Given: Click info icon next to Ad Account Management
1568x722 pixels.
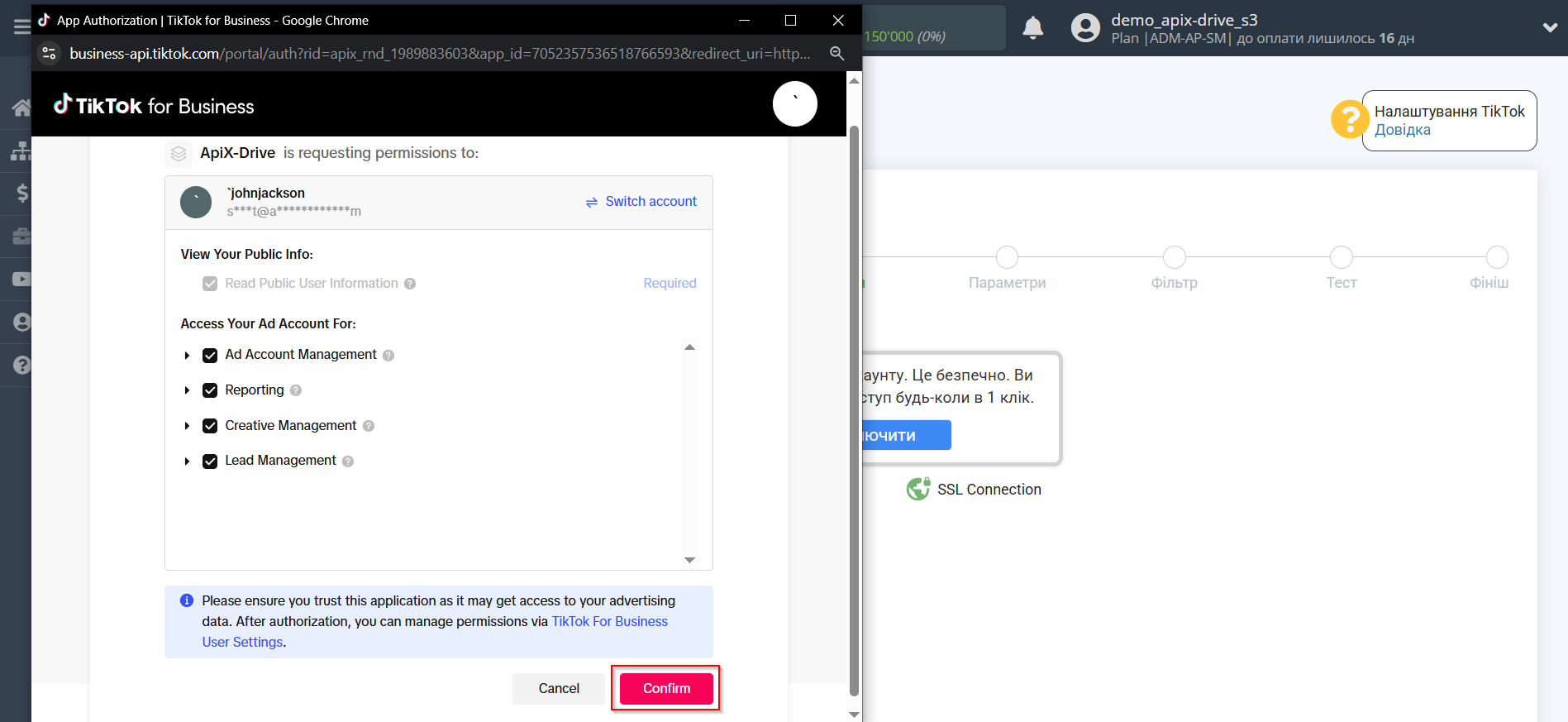Looking at the screenshot, I should [x=388, y=356].
